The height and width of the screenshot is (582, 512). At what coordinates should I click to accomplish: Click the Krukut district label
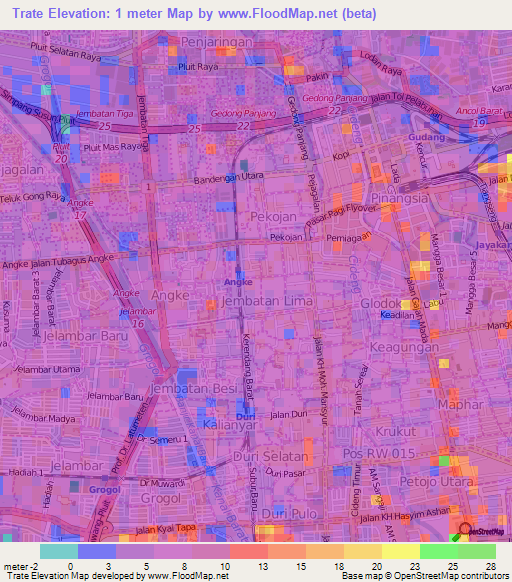pos(396,431)
